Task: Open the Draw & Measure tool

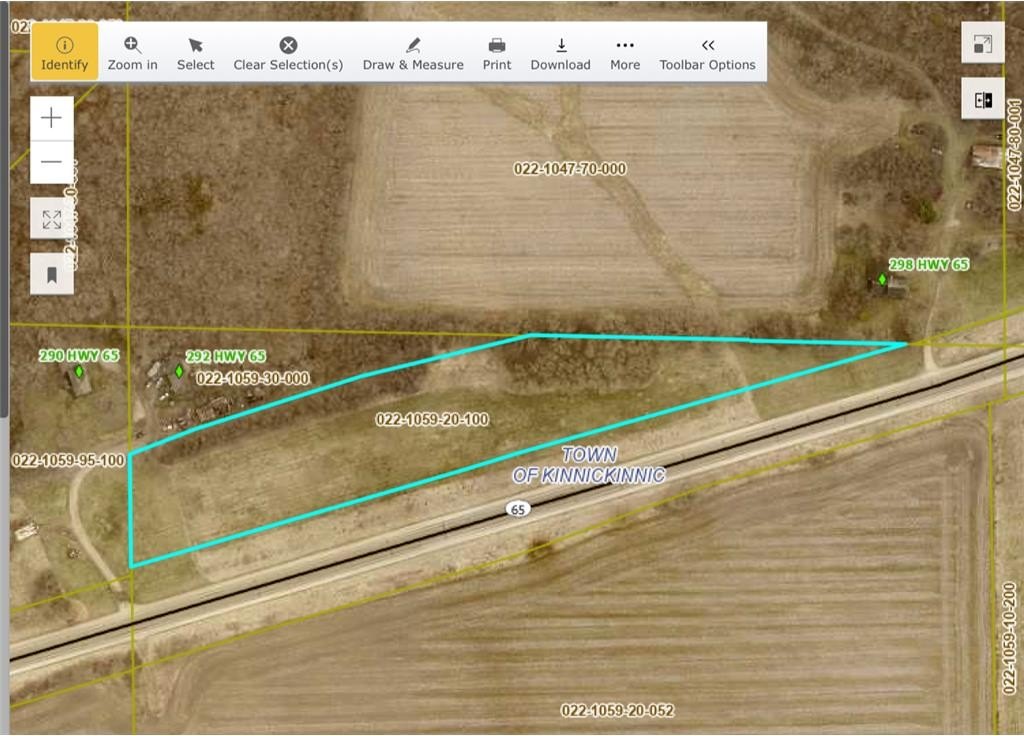Action: [413, 53]
